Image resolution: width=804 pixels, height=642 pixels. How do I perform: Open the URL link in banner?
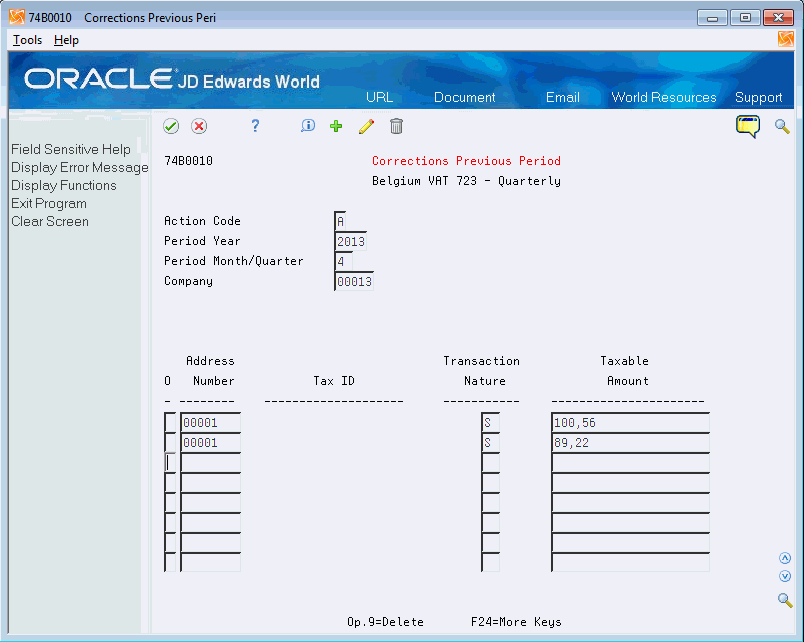[379, 97]
